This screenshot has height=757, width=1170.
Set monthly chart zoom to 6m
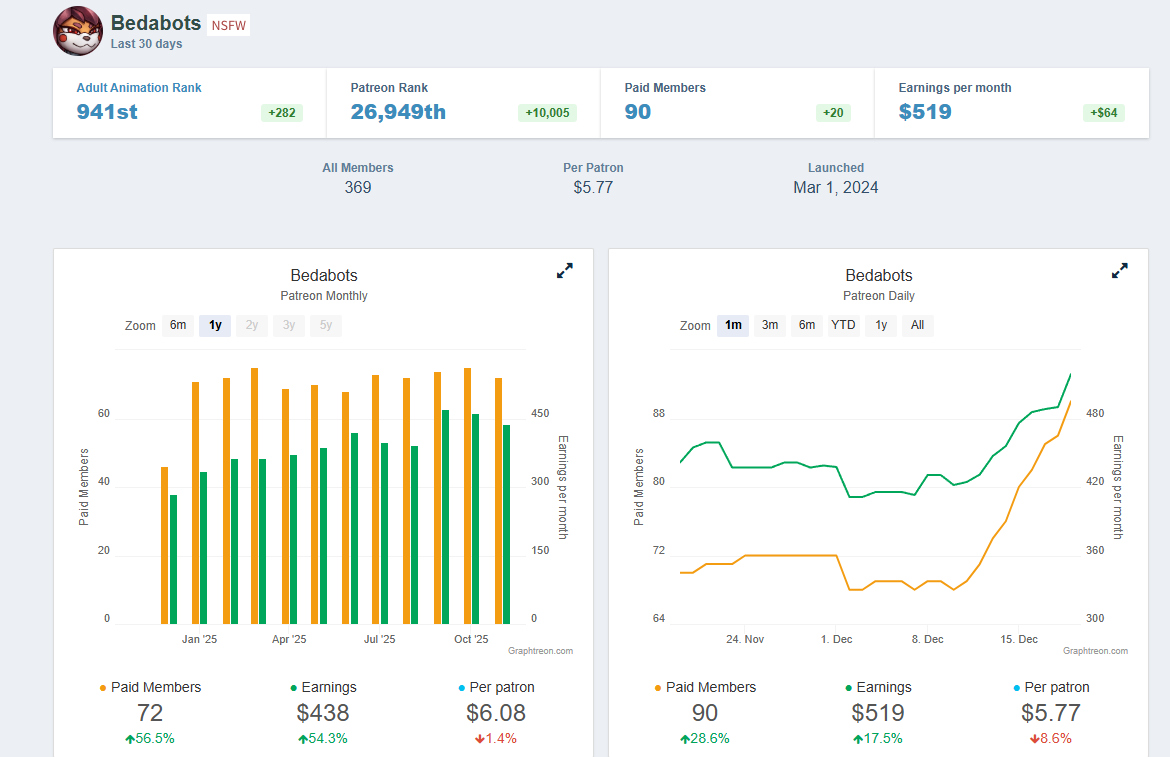point(178,325)
